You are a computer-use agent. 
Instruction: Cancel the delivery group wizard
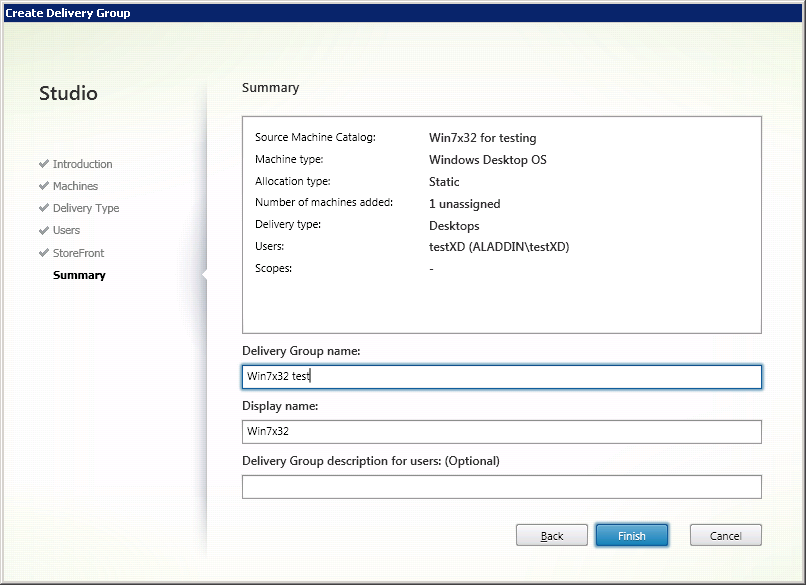click(x=725, y=536)
